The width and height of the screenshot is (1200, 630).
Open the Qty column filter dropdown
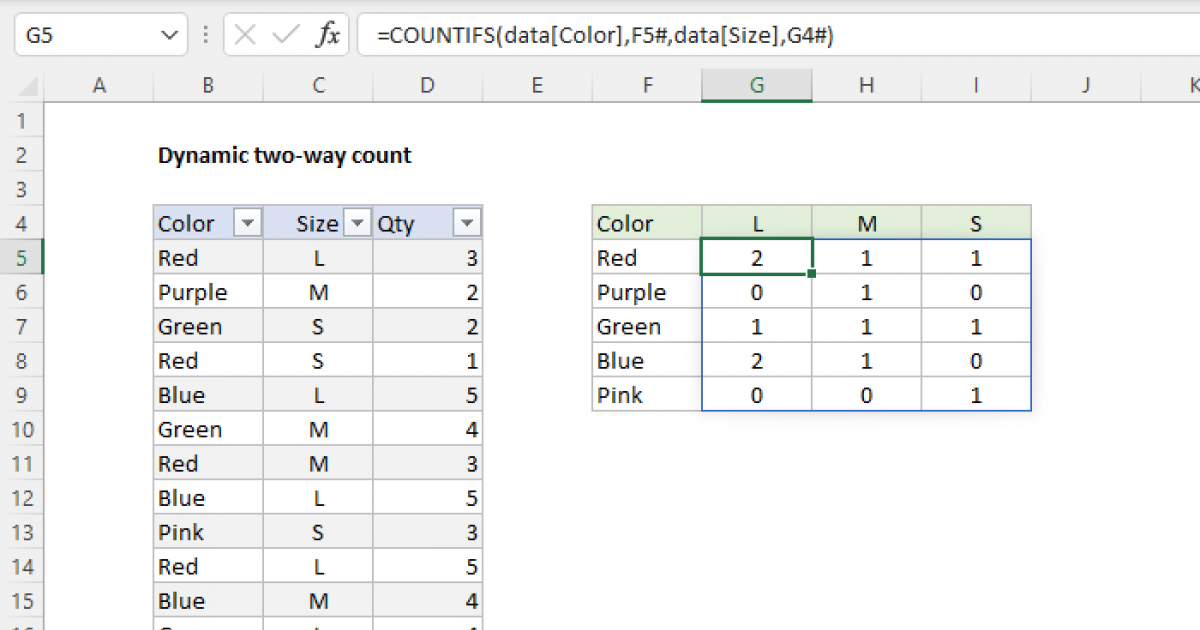tap(465, 222)
